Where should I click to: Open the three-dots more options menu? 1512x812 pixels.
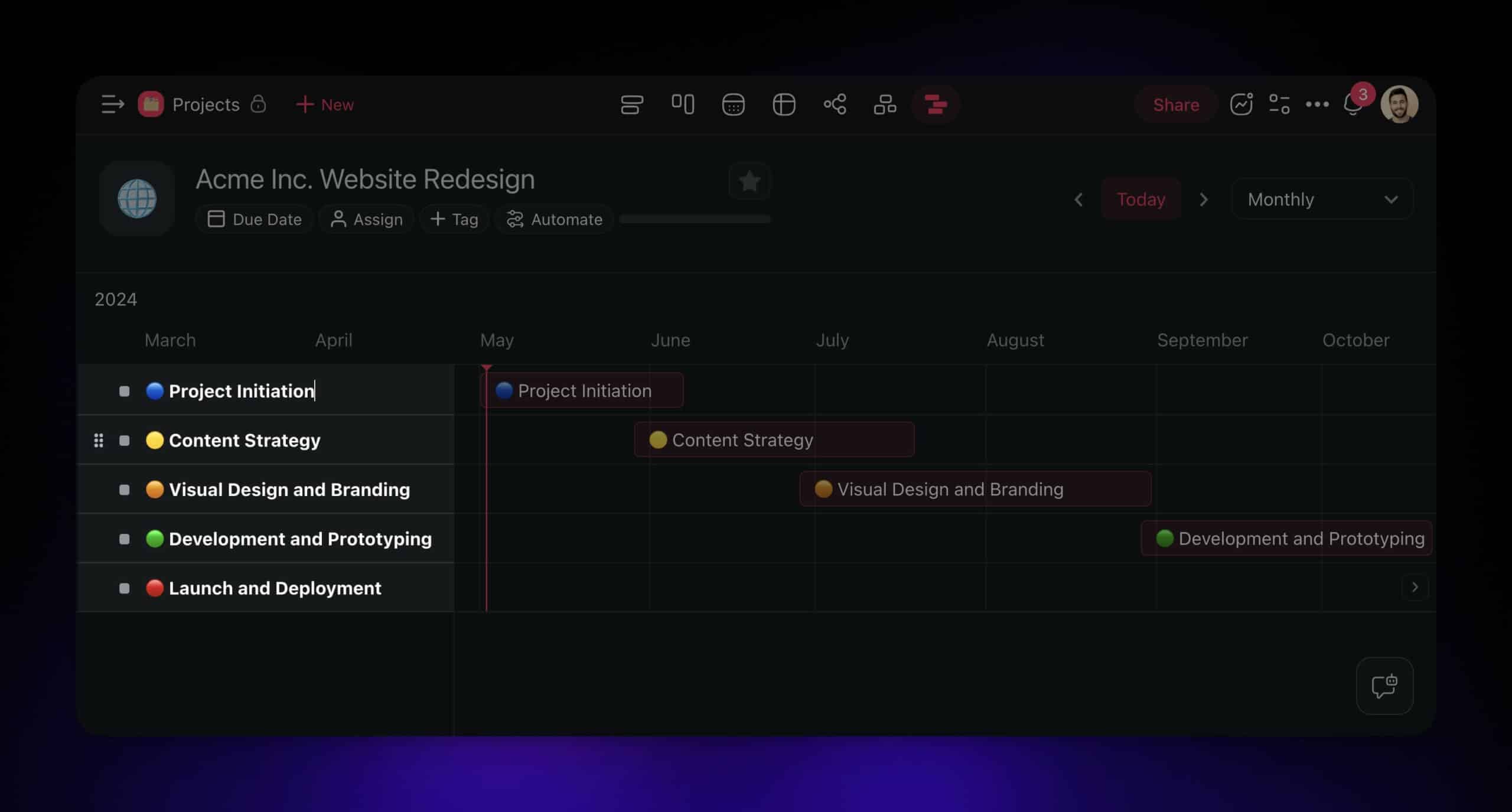(x=1317, y=105)
